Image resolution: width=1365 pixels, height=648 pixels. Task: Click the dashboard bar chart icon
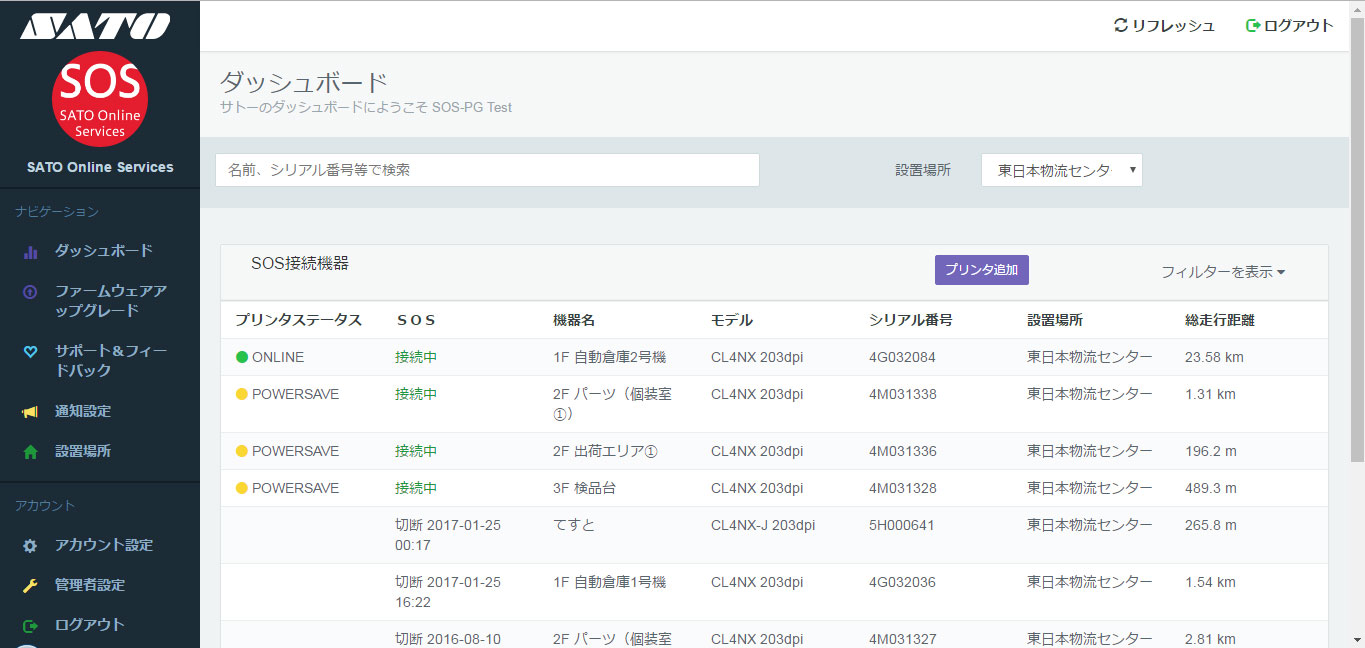click(30, 252)
